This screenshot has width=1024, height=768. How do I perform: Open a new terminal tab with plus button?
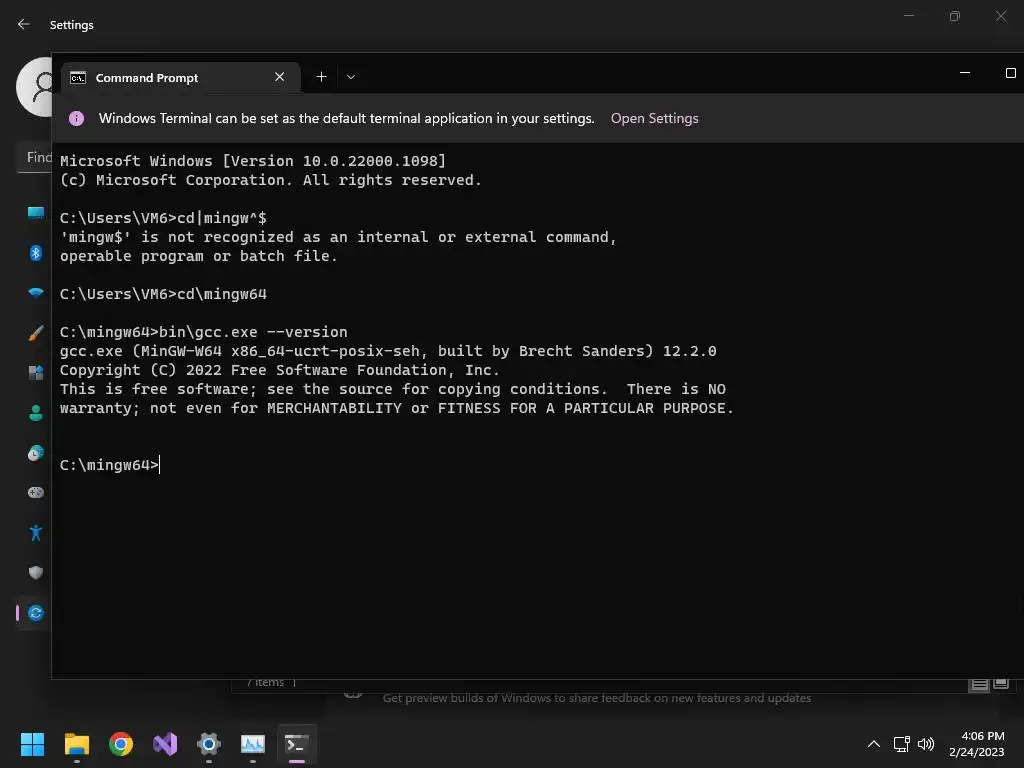(x=321, y=77)
